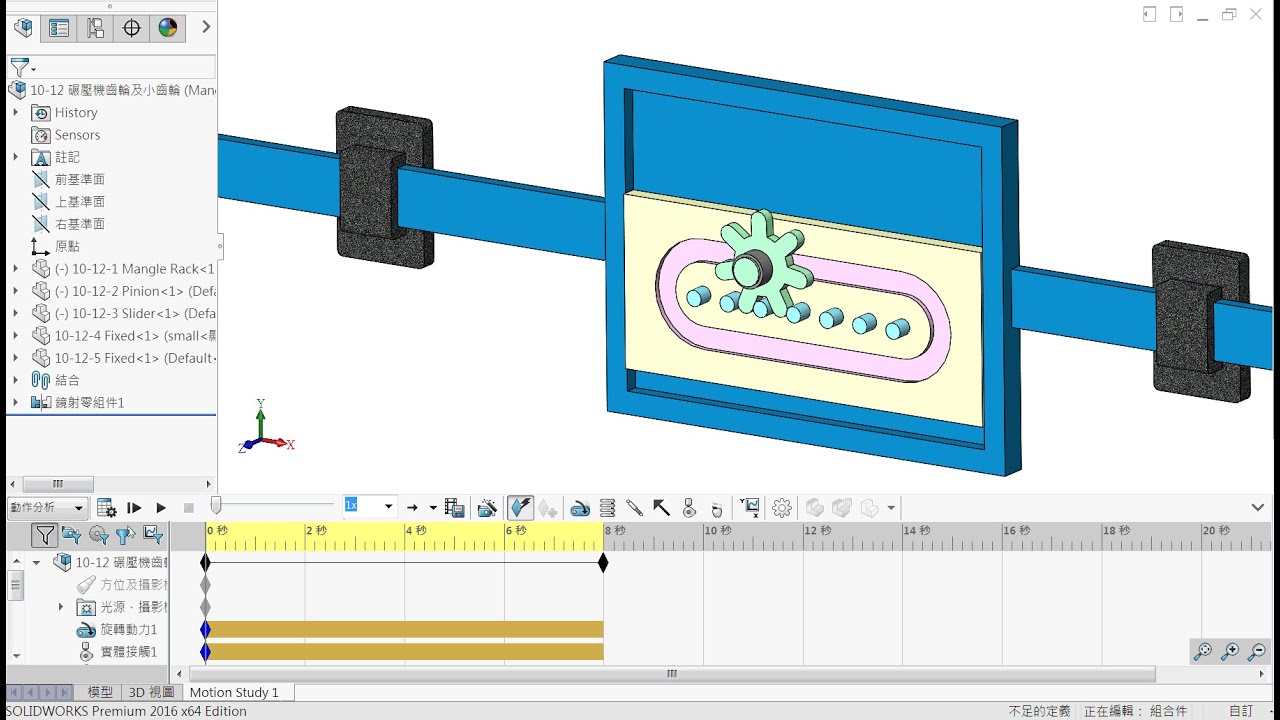Toggle the Filter Selected button

125,535
